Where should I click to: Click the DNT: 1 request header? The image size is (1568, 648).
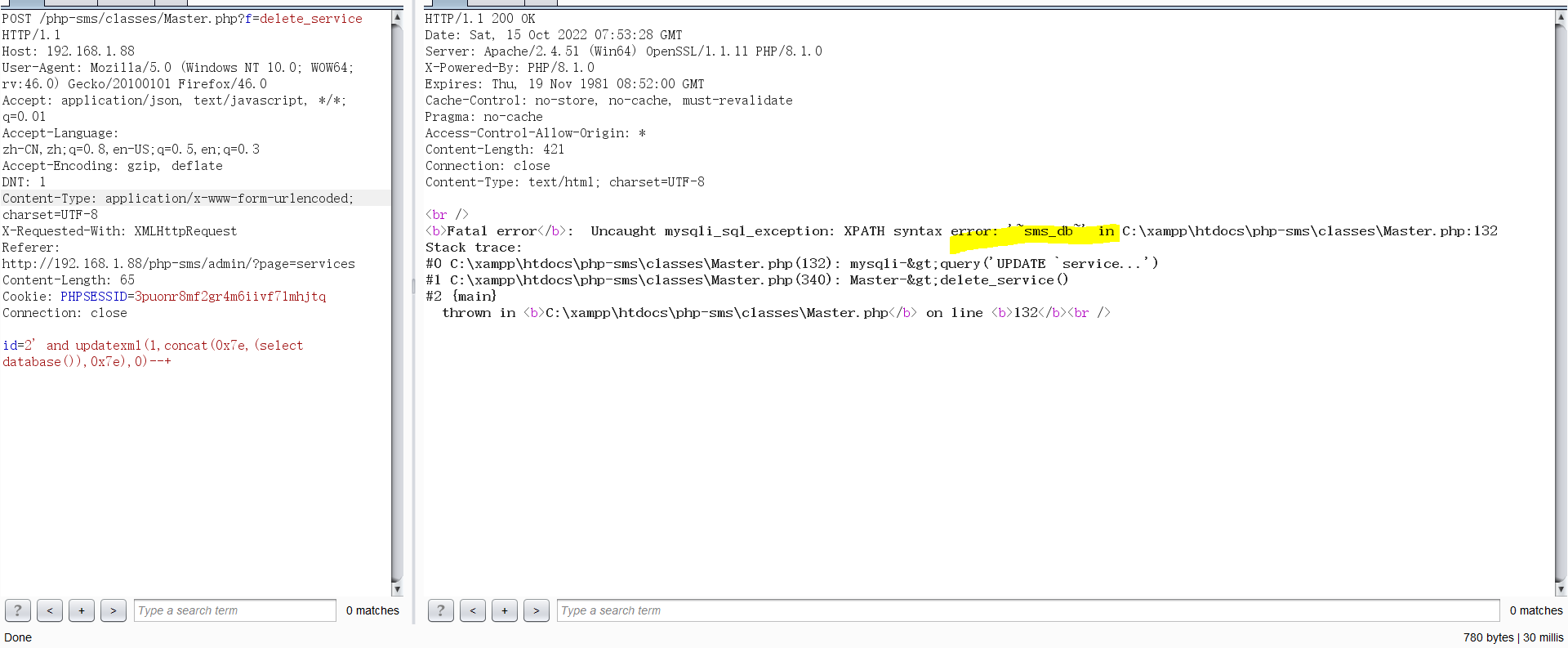(24, 182)
